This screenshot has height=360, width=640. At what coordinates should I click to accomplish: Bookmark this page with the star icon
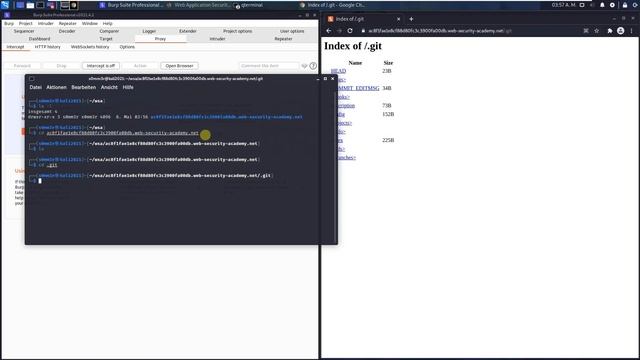[596, 31]
